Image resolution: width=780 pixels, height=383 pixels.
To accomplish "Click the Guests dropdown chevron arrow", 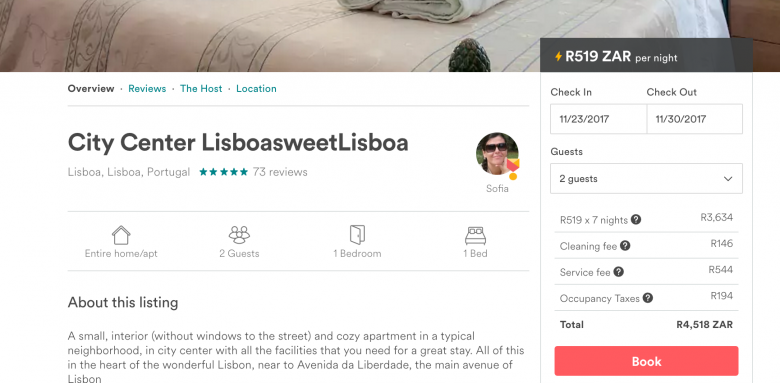I will point(728,179).
